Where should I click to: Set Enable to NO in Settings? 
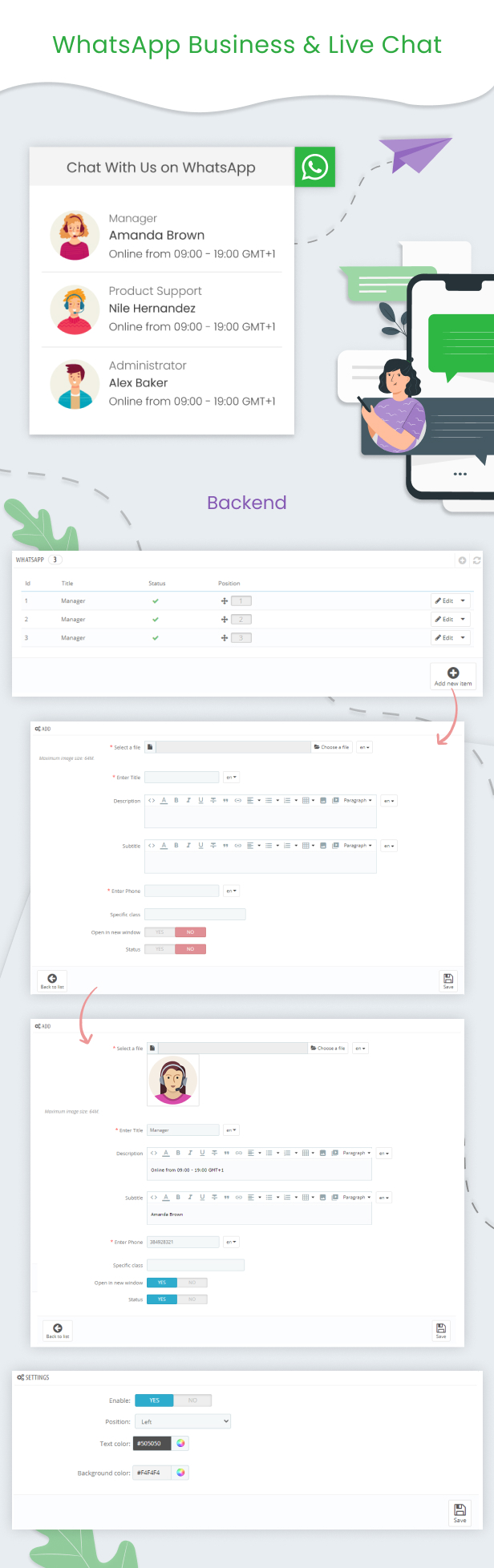pyautogui.click(x=192, y=1400)
